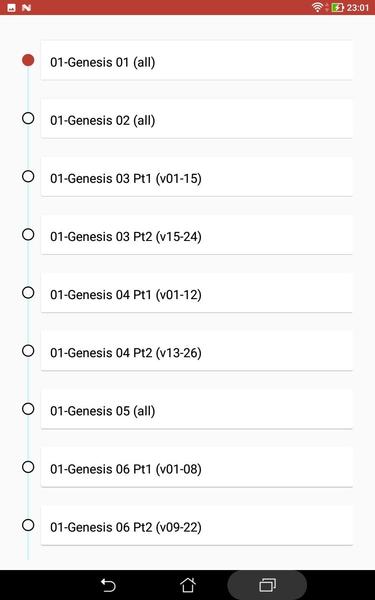Choose 01-Genesis 05 (all) item

pos(197,409)
